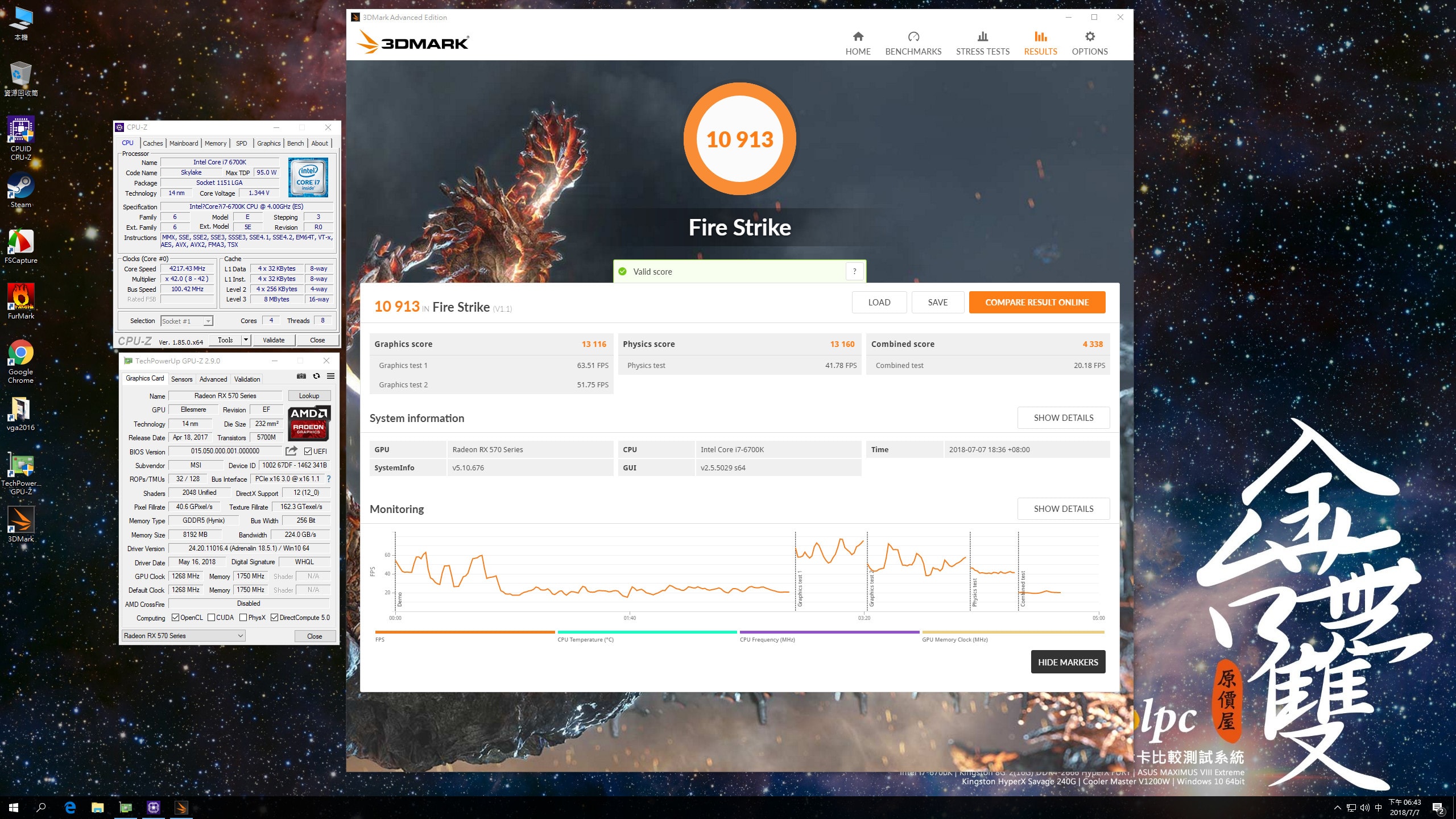Click the taskbar clock and date
The height and width of the screenshot is (819, 1456).
(x=1405, y=808)
